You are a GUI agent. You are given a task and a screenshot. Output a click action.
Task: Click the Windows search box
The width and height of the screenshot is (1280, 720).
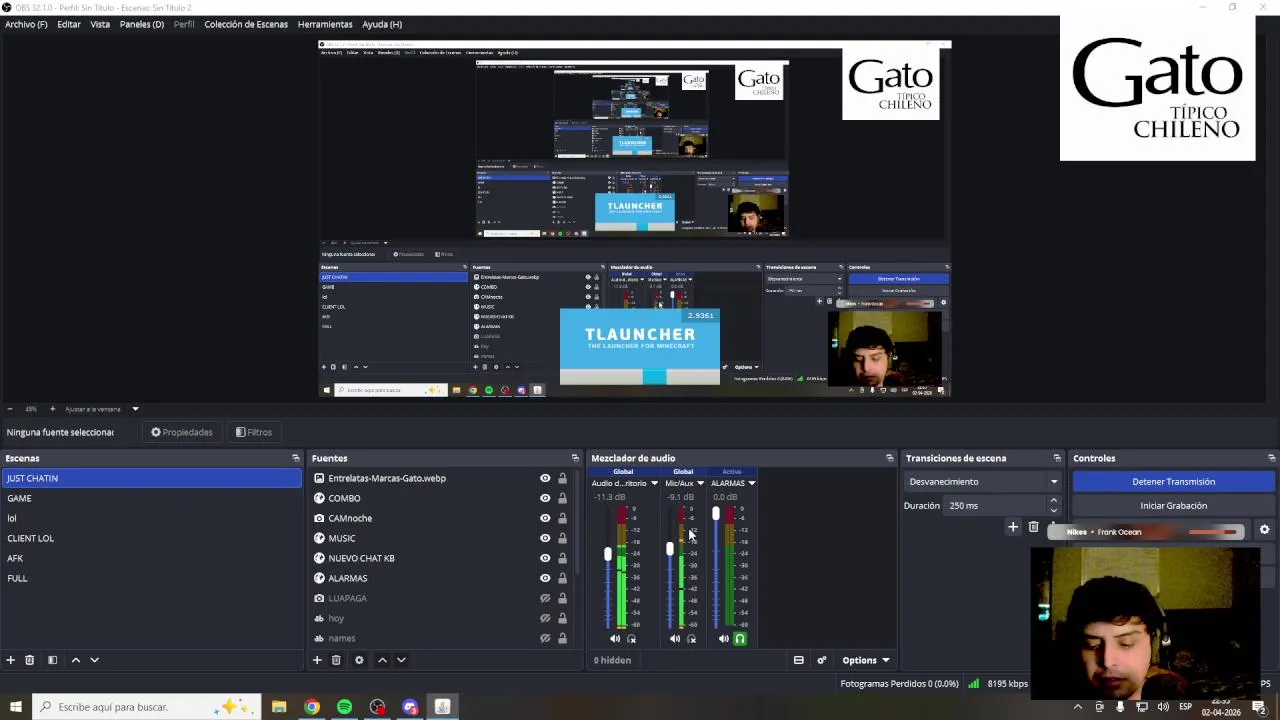click(x=147, y=707)
